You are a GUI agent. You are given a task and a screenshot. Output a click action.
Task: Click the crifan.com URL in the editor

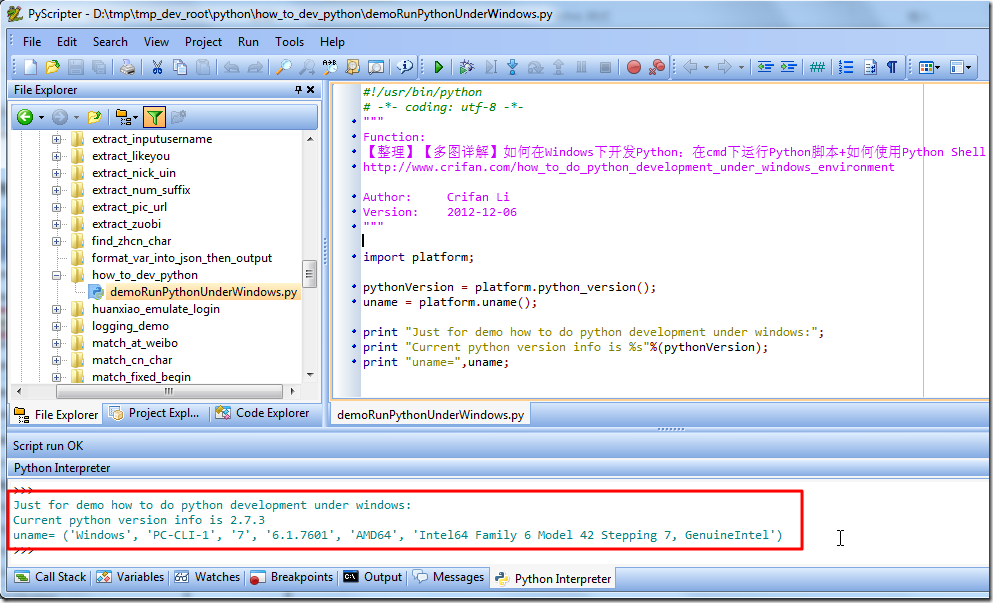628,167
